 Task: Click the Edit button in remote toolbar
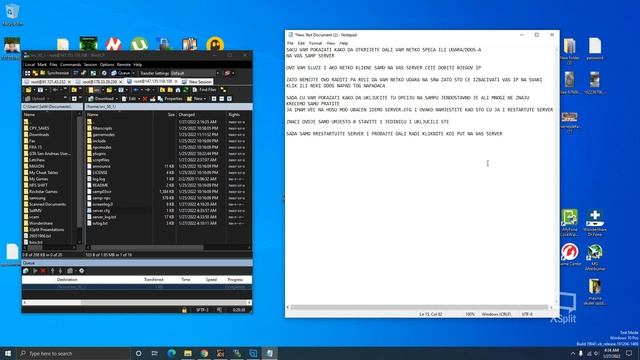point(129,99)
